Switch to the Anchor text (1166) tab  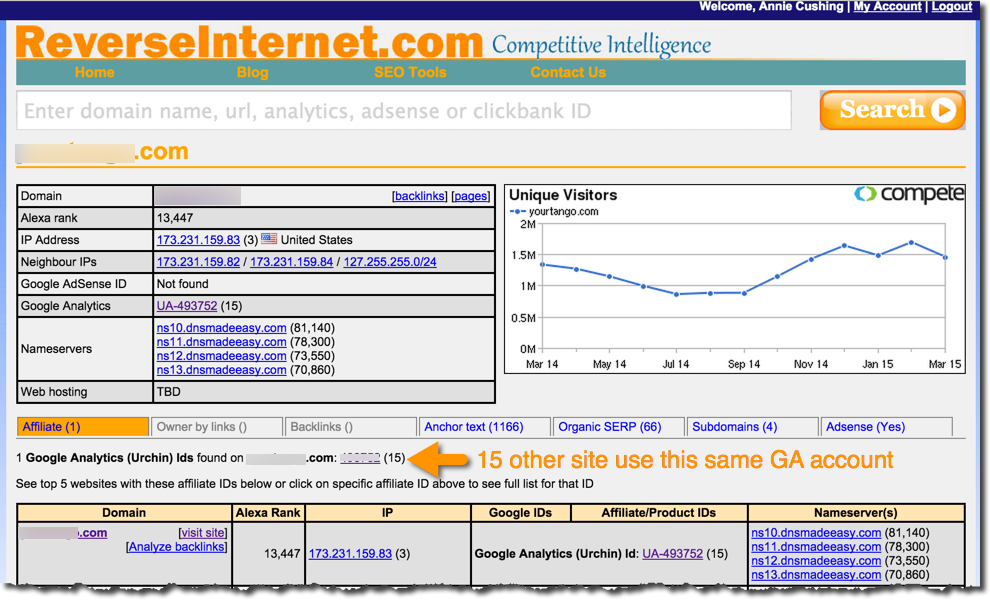[x=484, y=427]
